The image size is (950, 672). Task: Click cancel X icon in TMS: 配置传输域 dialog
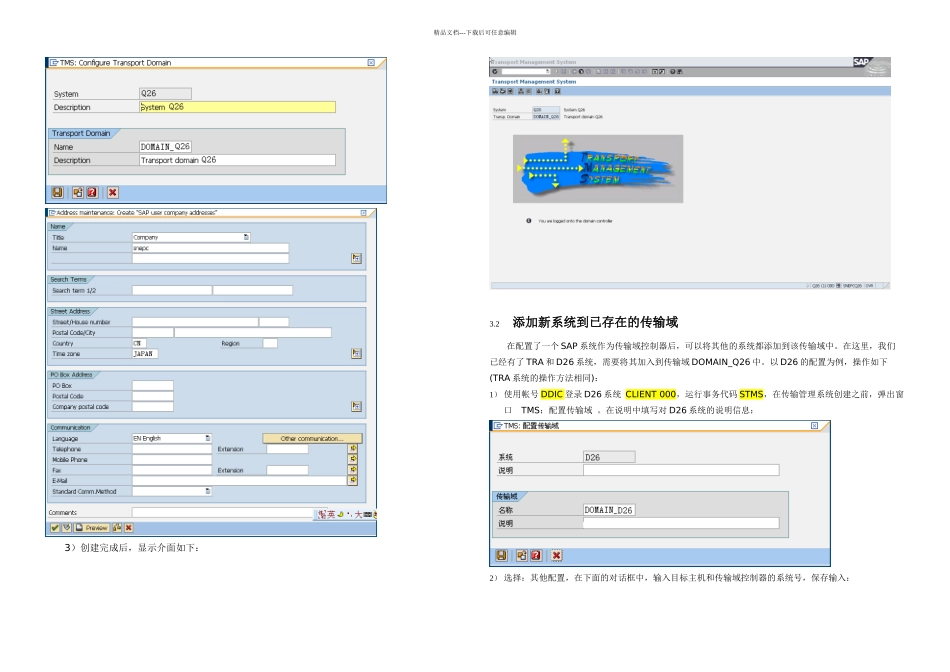[x=557, y=555]
